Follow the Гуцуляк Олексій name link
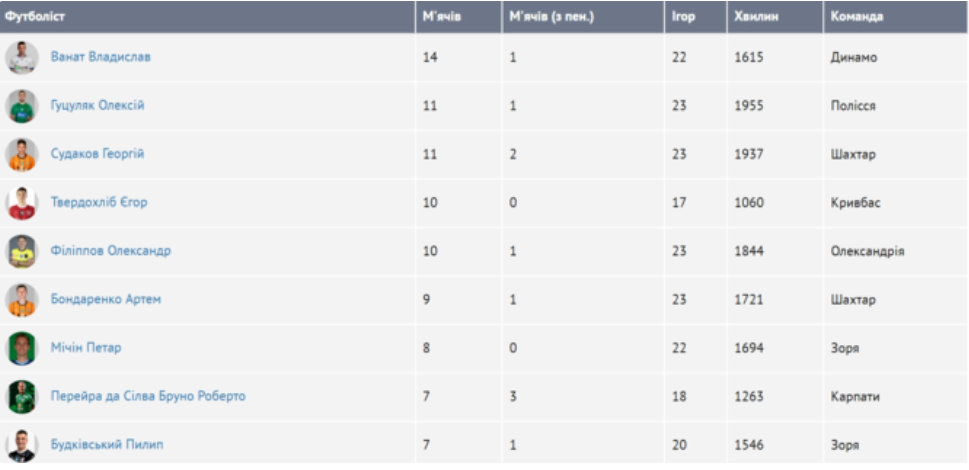Viewport: 969px width, 470px height. pos(98,106)
